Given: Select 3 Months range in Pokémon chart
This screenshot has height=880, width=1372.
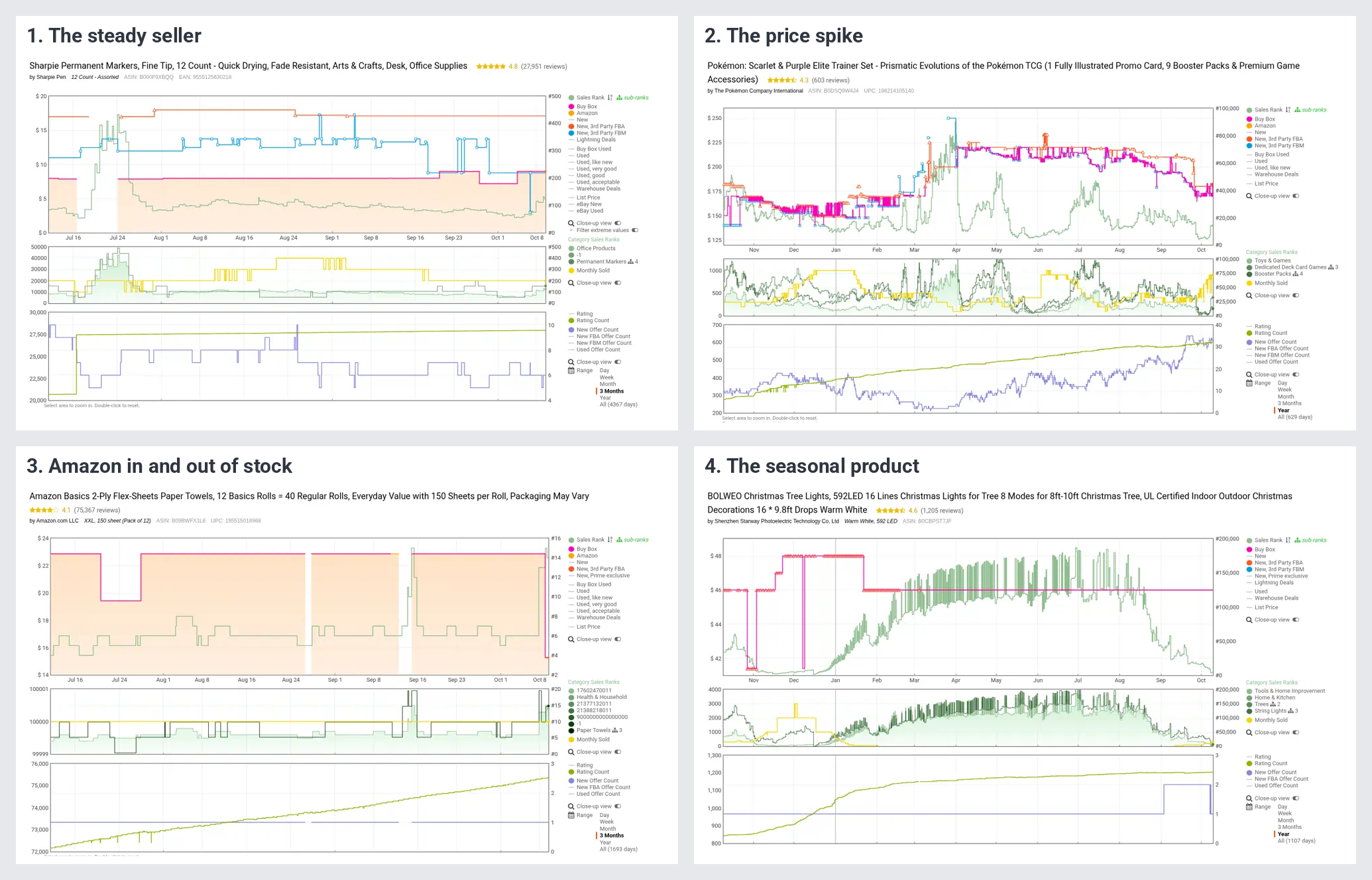Looking at the screenshot, I should coord(1289,404).
